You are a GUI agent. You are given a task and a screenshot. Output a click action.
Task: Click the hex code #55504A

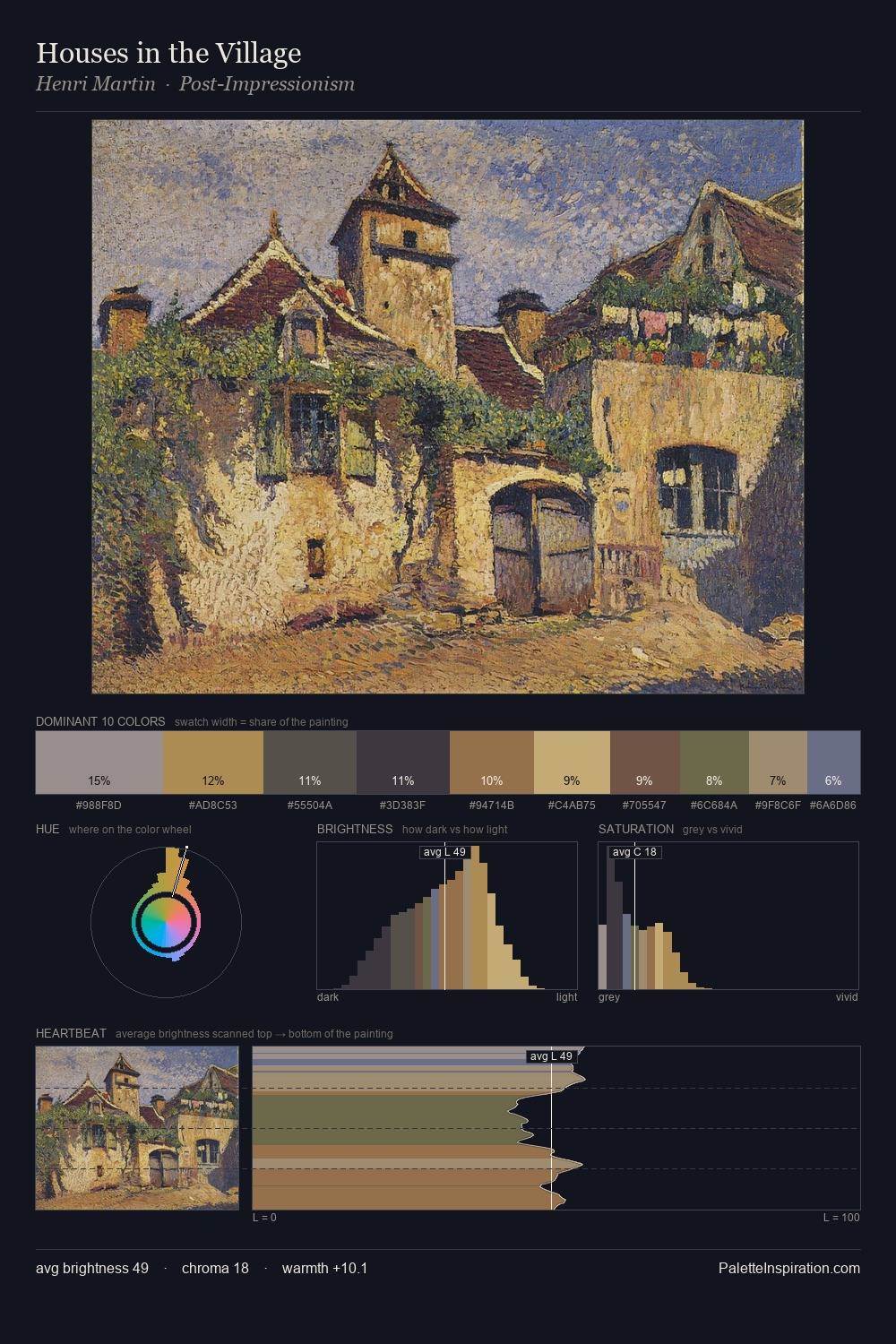pos(310,806)
